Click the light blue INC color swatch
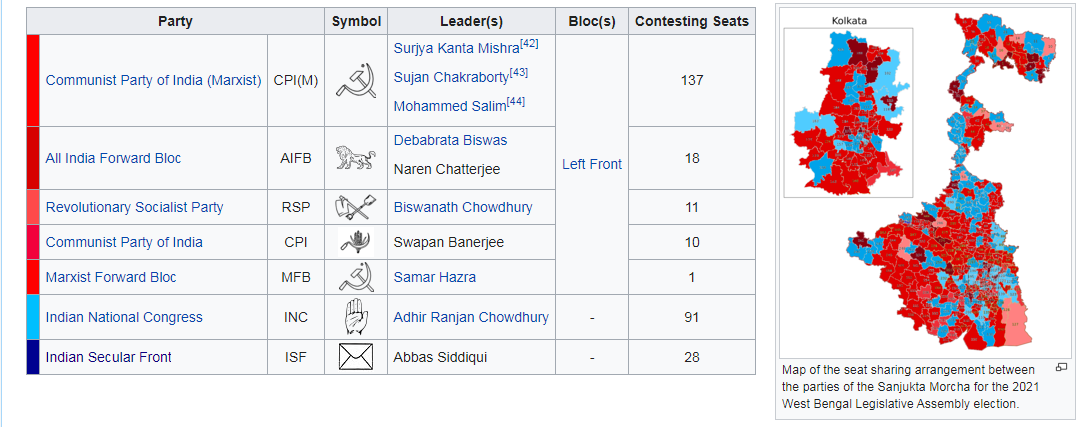 point(33,317)
